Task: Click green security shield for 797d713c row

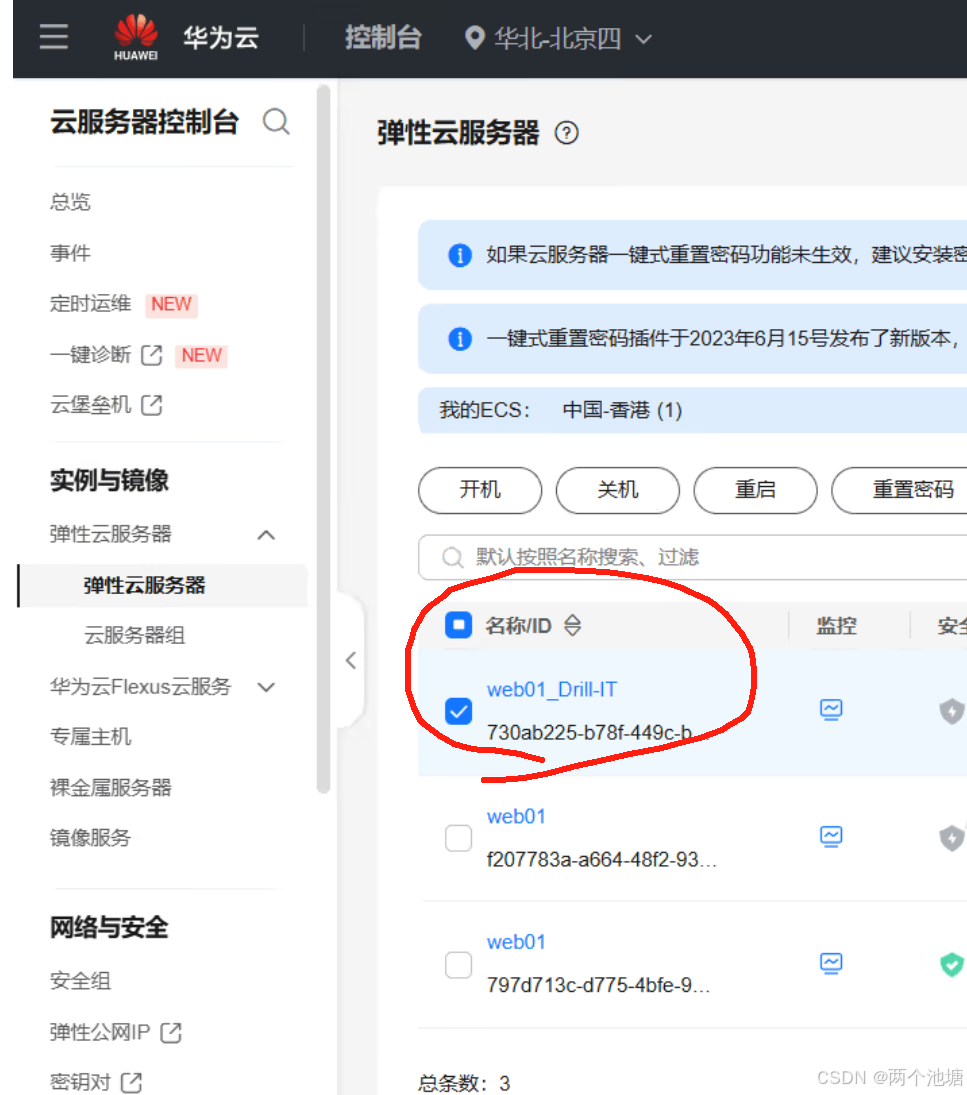Action: (952, 964)
